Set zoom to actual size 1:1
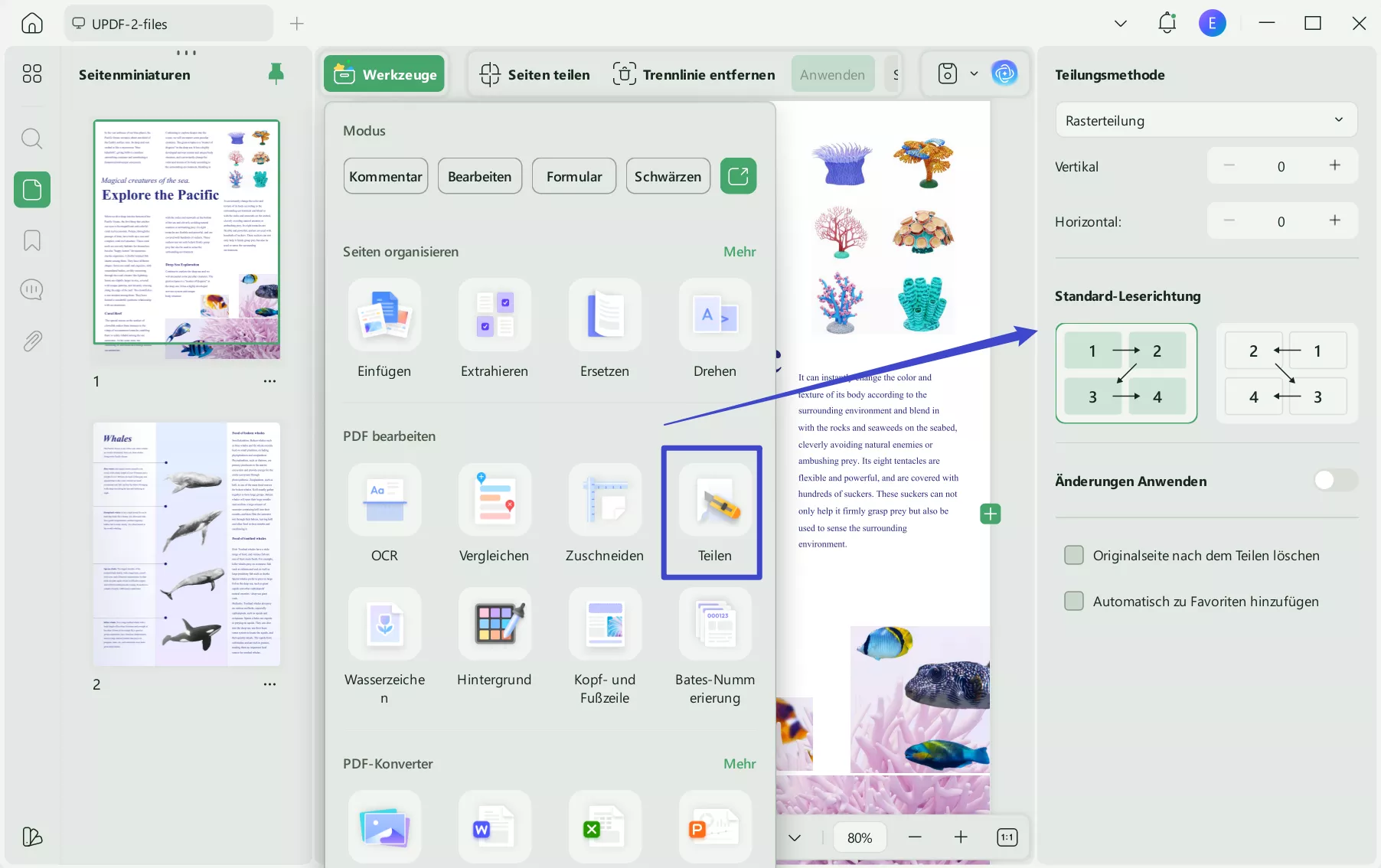This screenshot has width=1381, height=868. 1007,837
